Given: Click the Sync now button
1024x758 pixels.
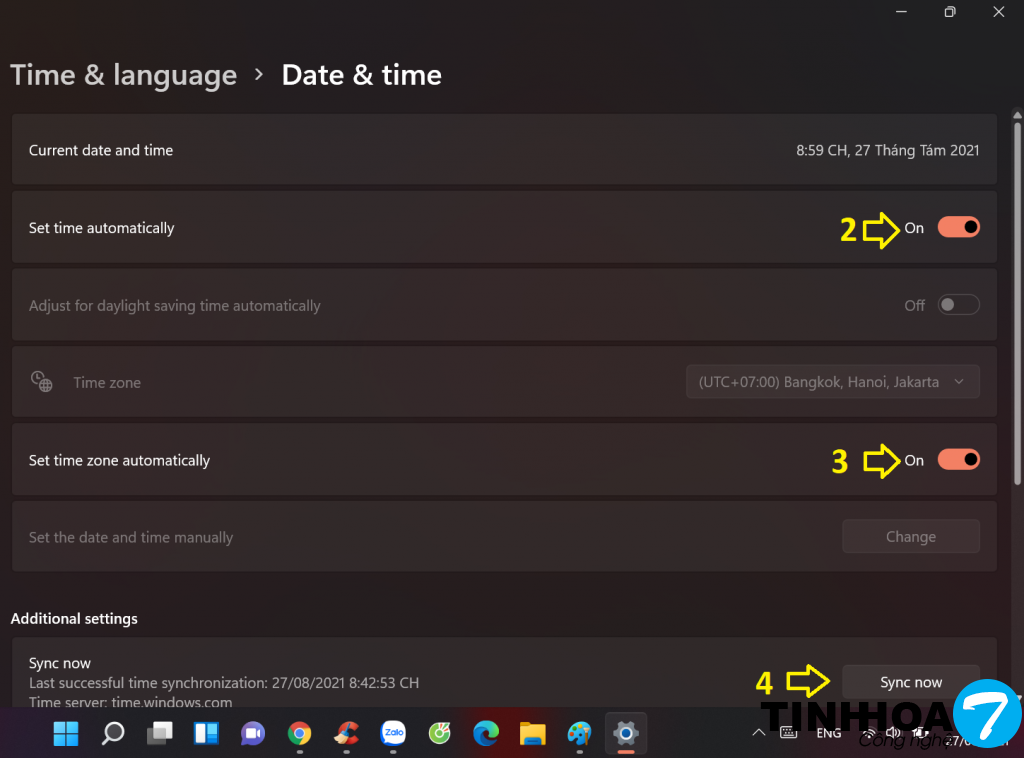Looking at the screenshot, I should 910,682.
